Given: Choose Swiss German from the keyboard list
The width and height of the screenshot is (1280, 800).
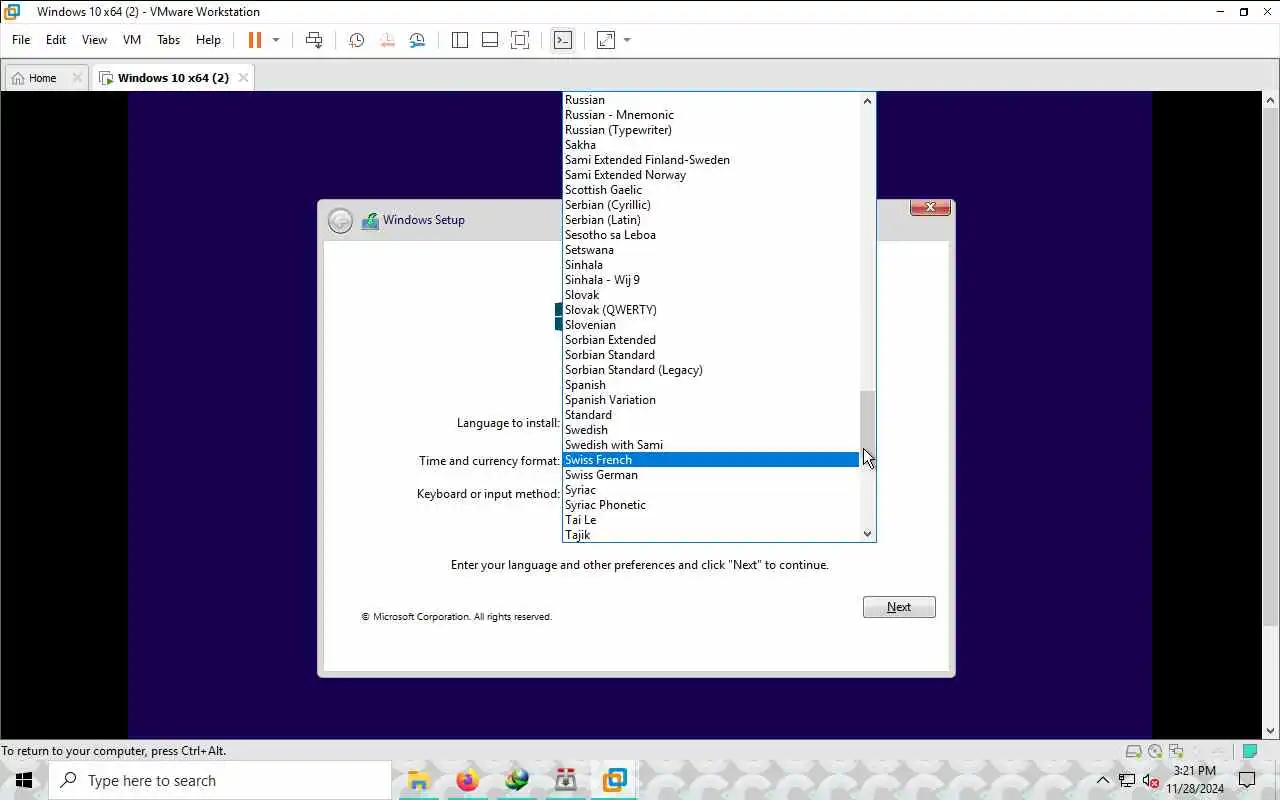Looking at the screenshot, I should coord(710,475).
